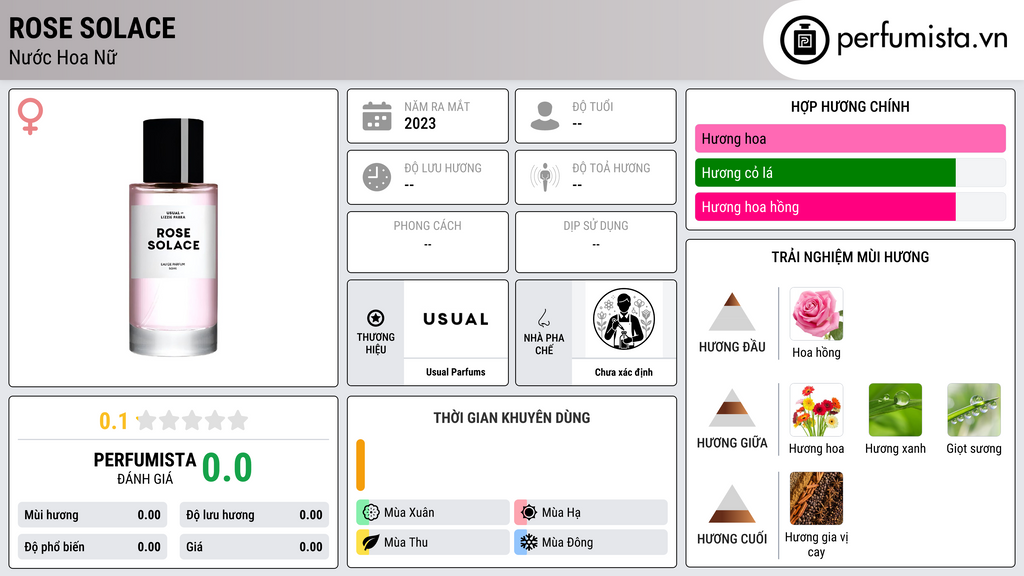Click the Hương hoa flowers note image
This screenshot has height=576, width=1024.
pos(816,410)
